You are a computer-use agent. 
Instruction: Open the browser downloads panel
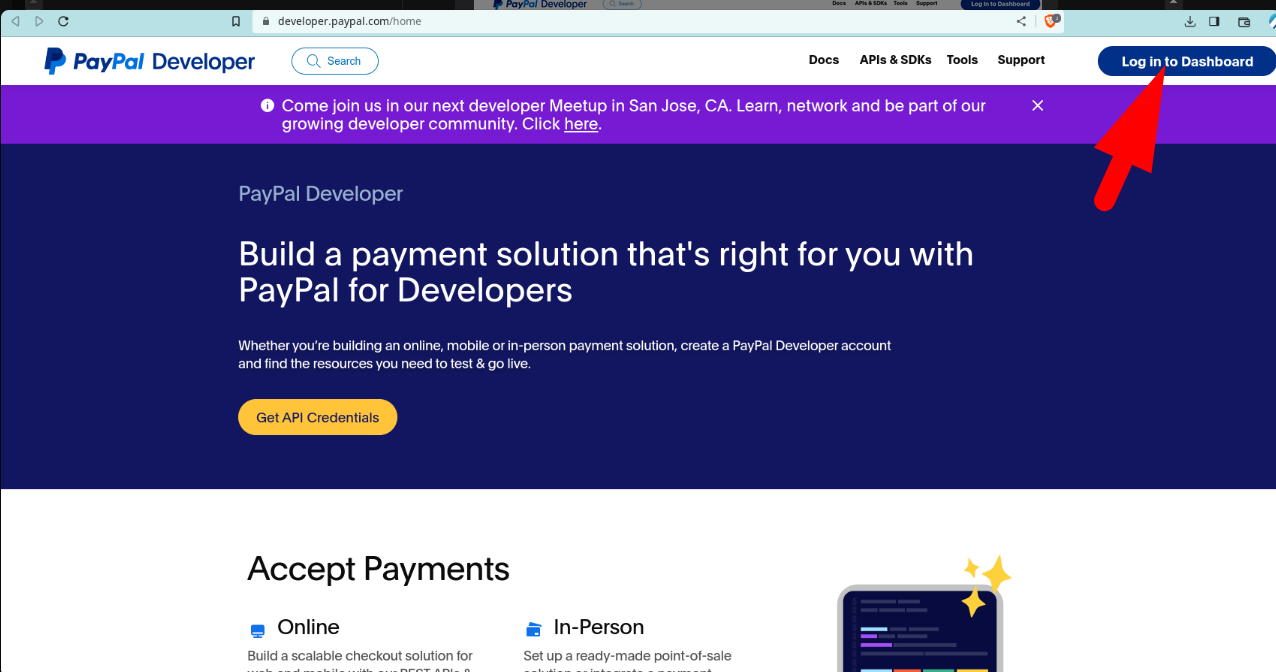coord(1190,21)
